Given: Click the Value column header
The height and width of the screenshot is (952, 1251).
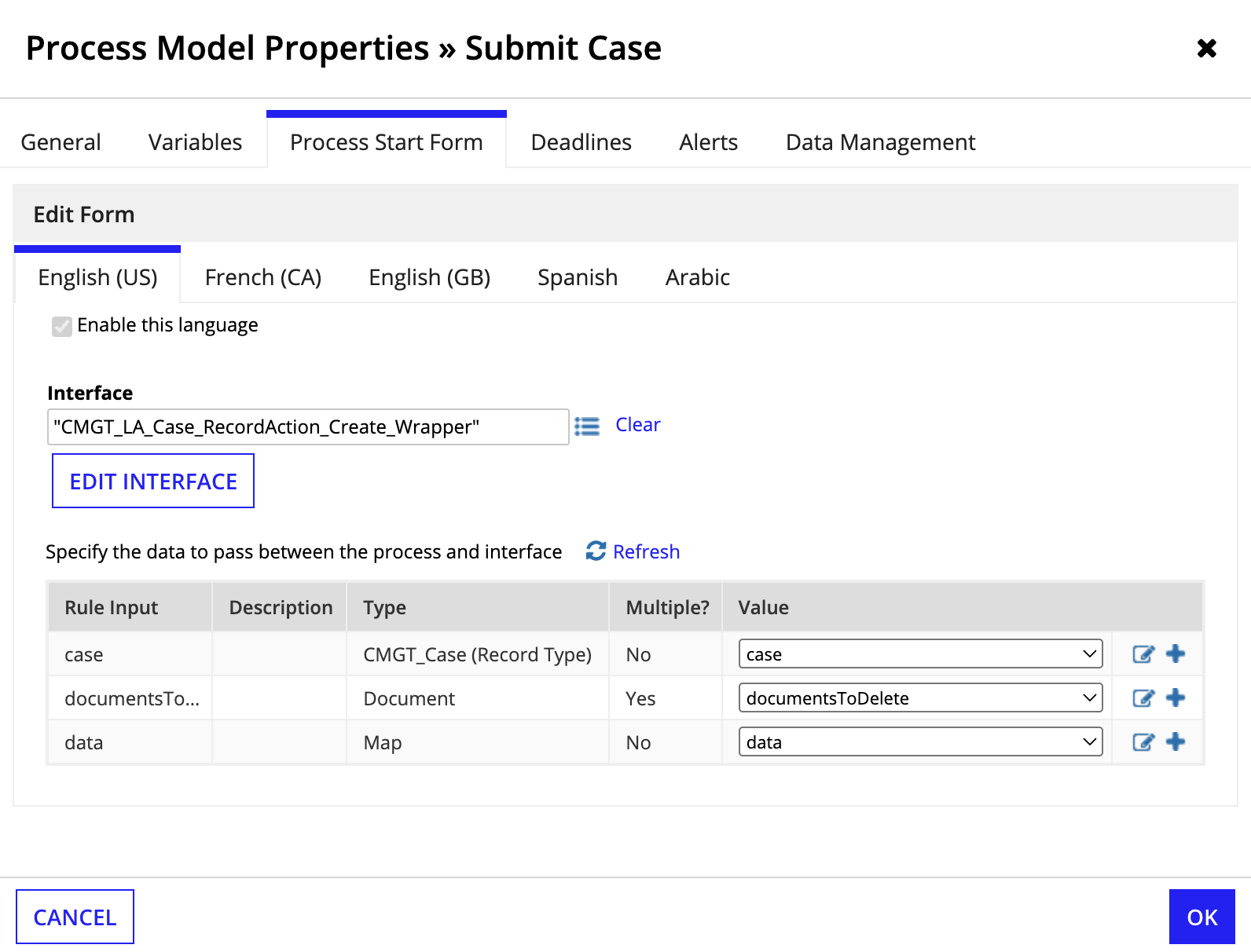Looking at the screenshot, I should point(963,607).
